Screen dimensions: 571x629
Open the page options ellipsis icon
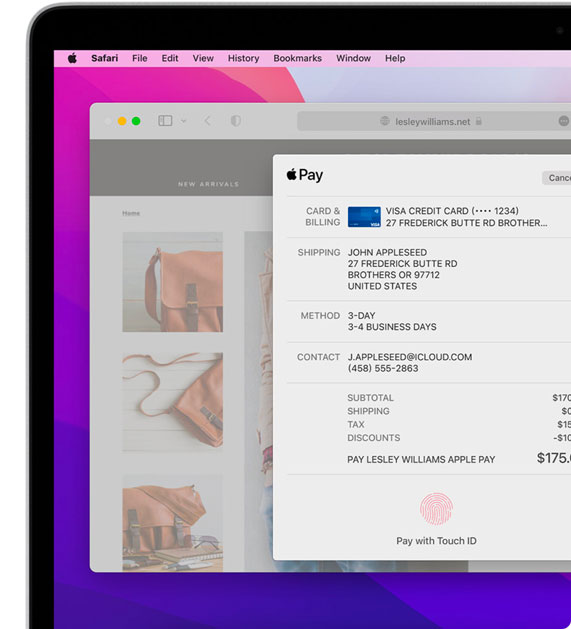click(x=563, y=121)
